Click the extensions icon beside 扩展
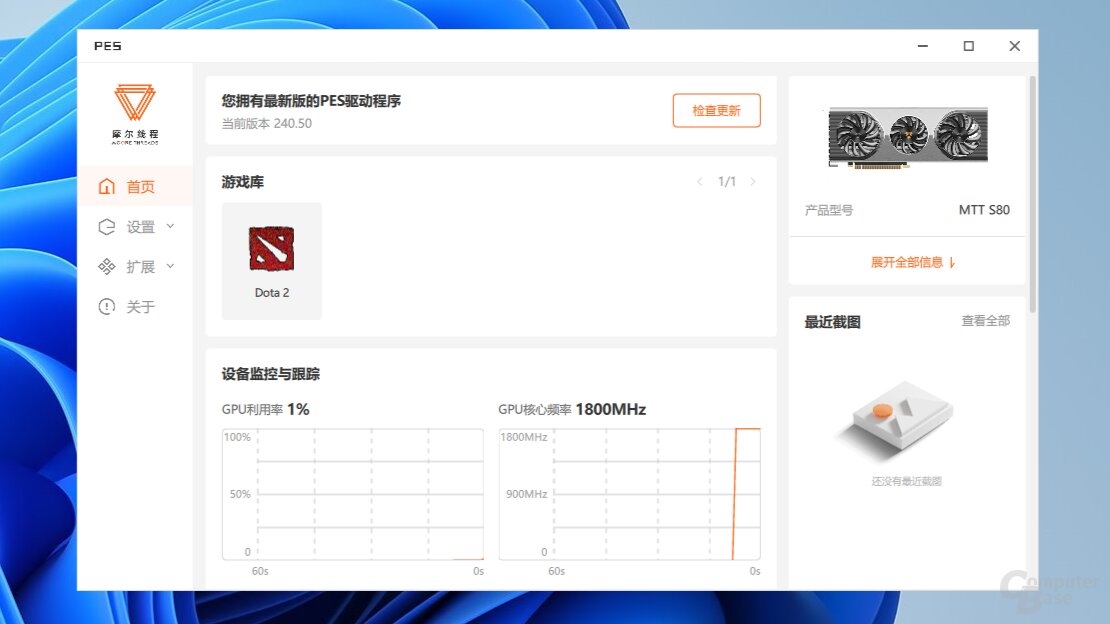The height and width of the screenshot is (624, 1110). [107, 266]
